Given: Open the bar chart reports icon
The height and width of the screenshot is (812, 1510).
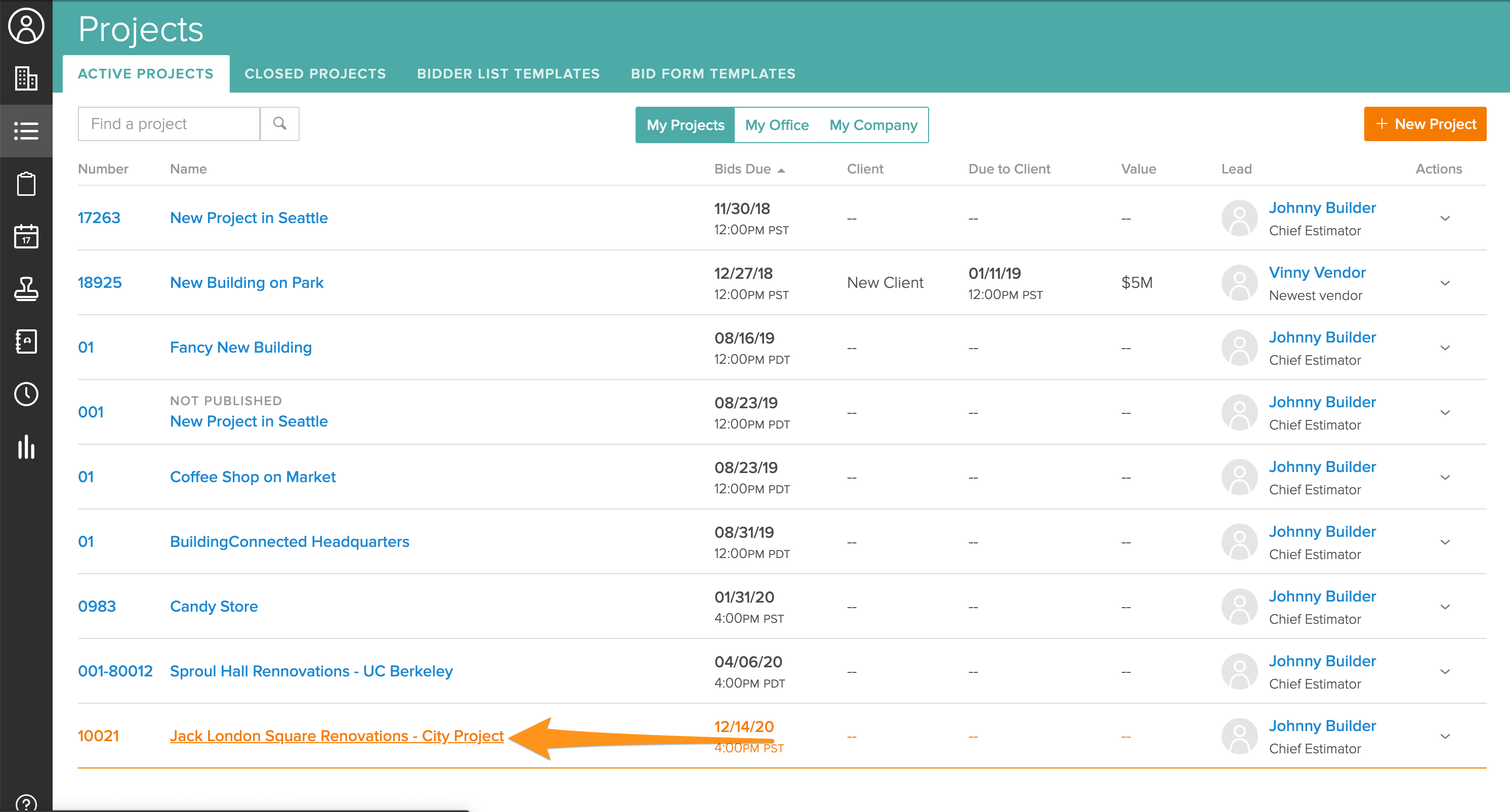Looking at the screenshot, I should (x=26, y=447).
